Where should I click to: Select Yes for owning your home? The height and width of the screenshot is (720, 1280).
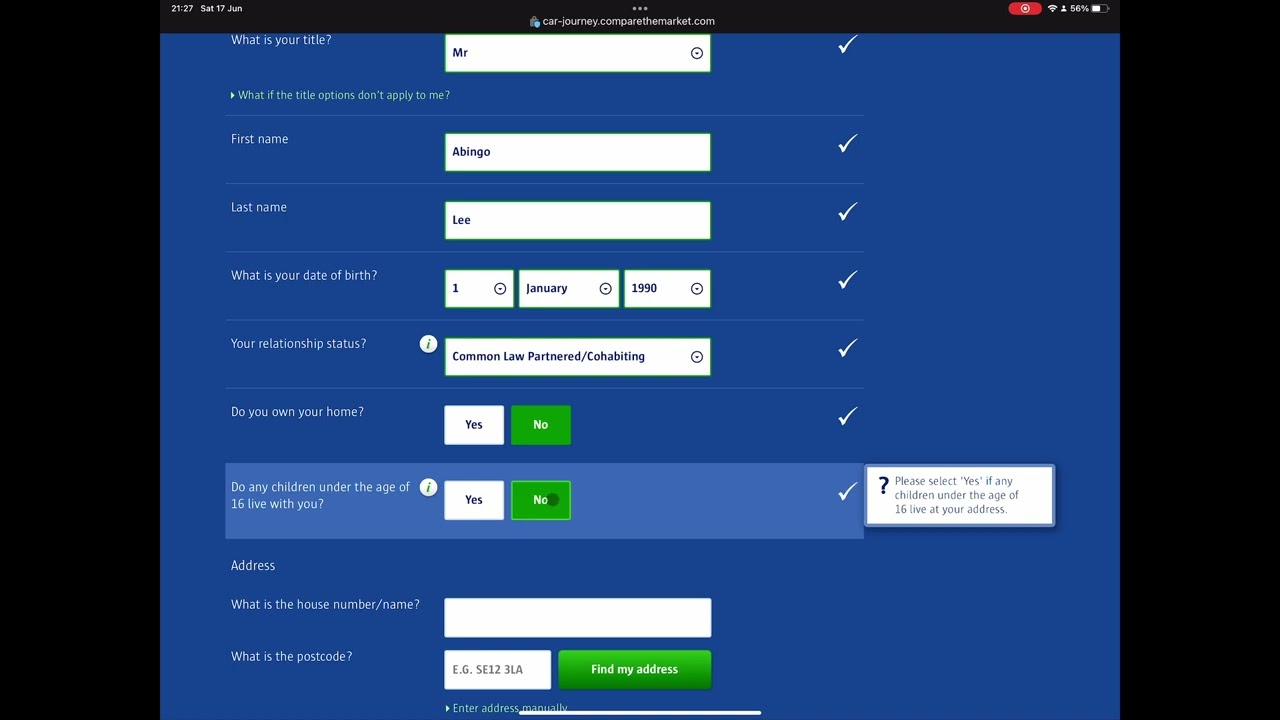474,425
